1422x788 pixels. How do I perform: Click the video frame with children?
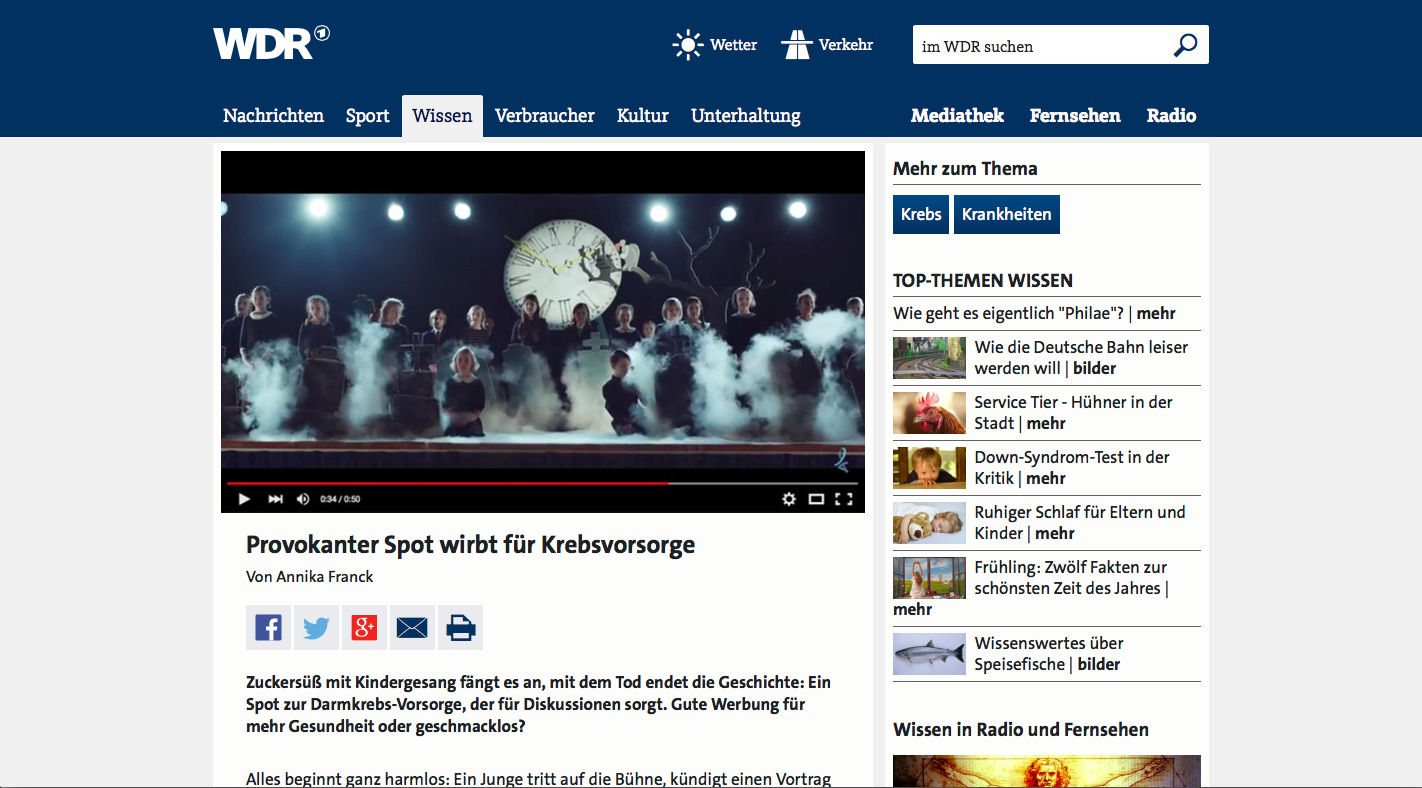click(x=542, y=330)
